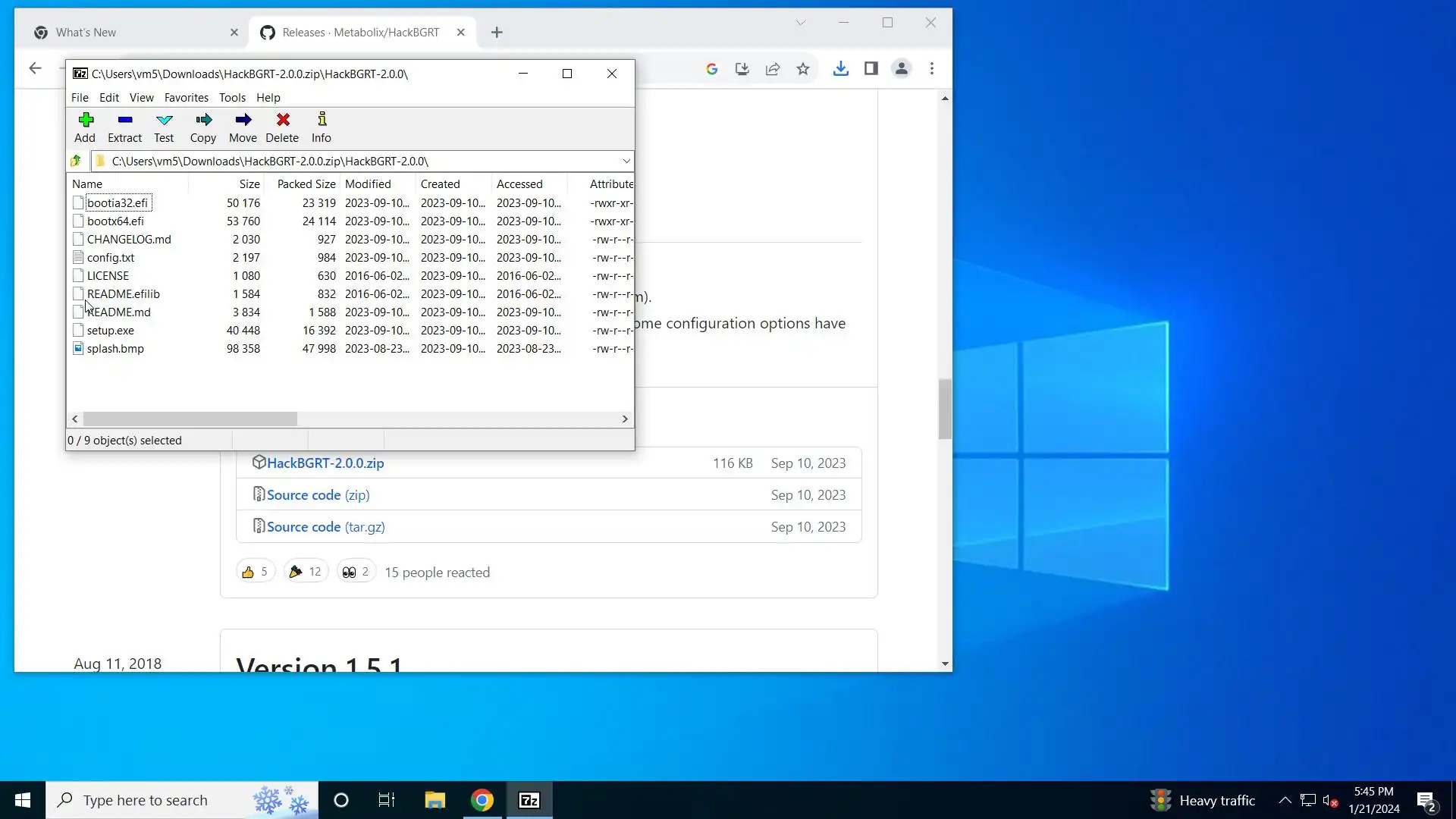This screenshot has width=1456, height=819.
Task: Click the up-folder icon beside address bar
Action: [x=76, y=161]
